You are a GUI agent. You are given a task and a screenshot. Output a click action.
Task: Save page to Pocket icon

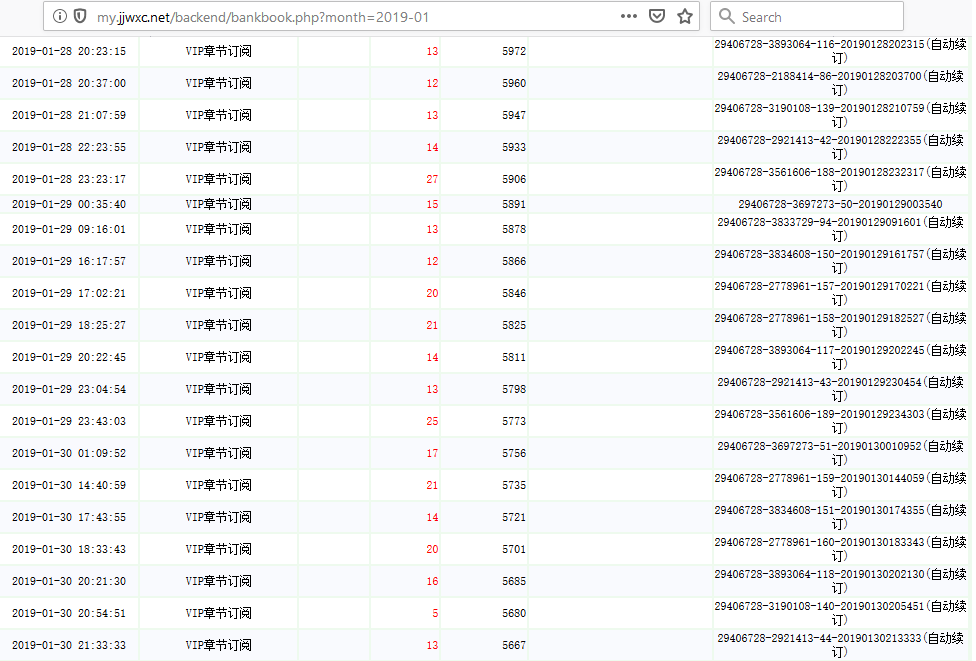click(x=657, y=16)
